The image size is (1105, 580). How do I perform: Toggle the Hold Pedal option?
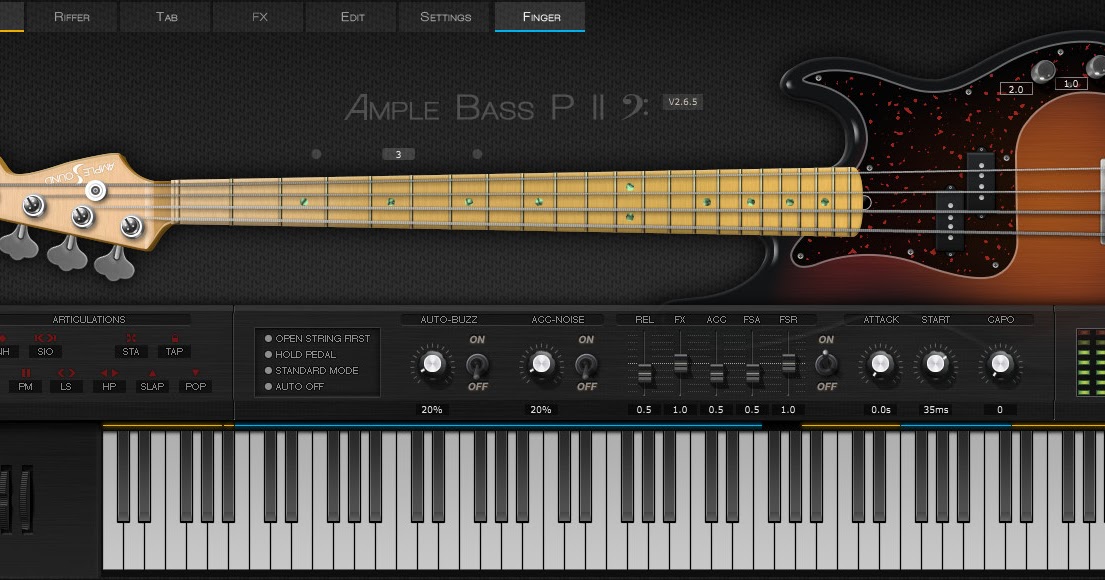click(300, 354)
